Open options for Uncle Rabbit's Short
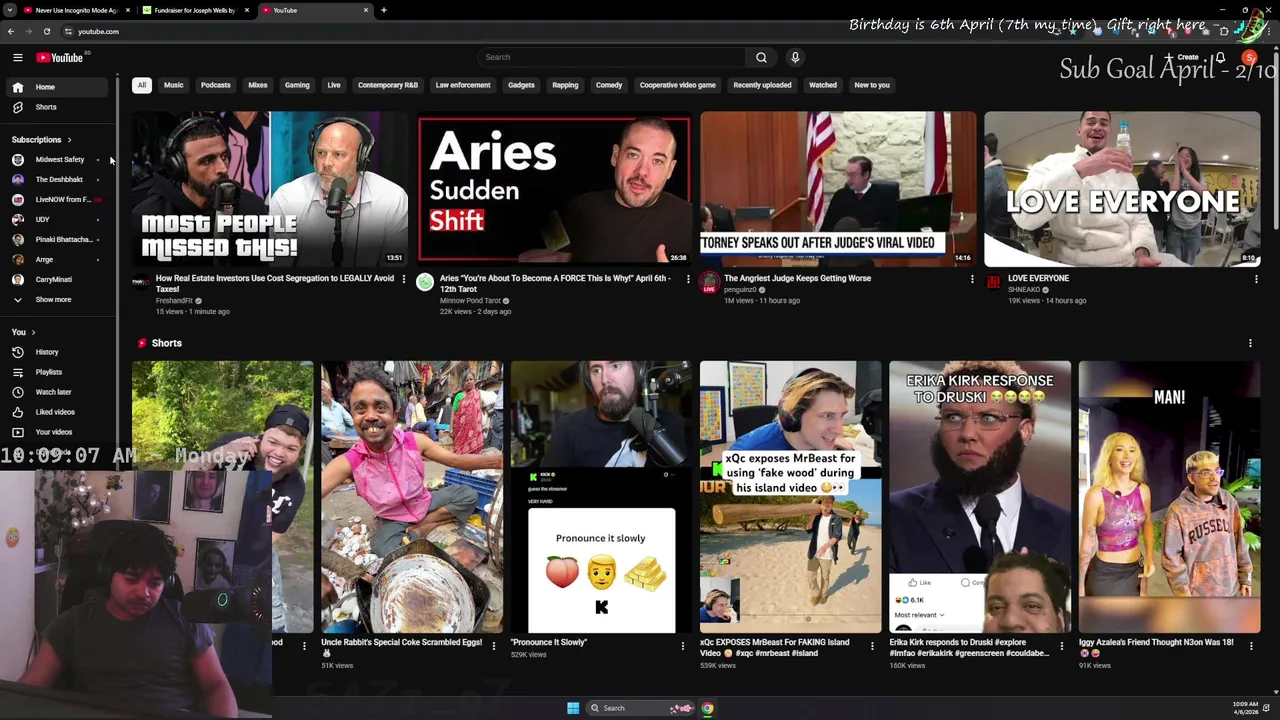 (493, 646)
